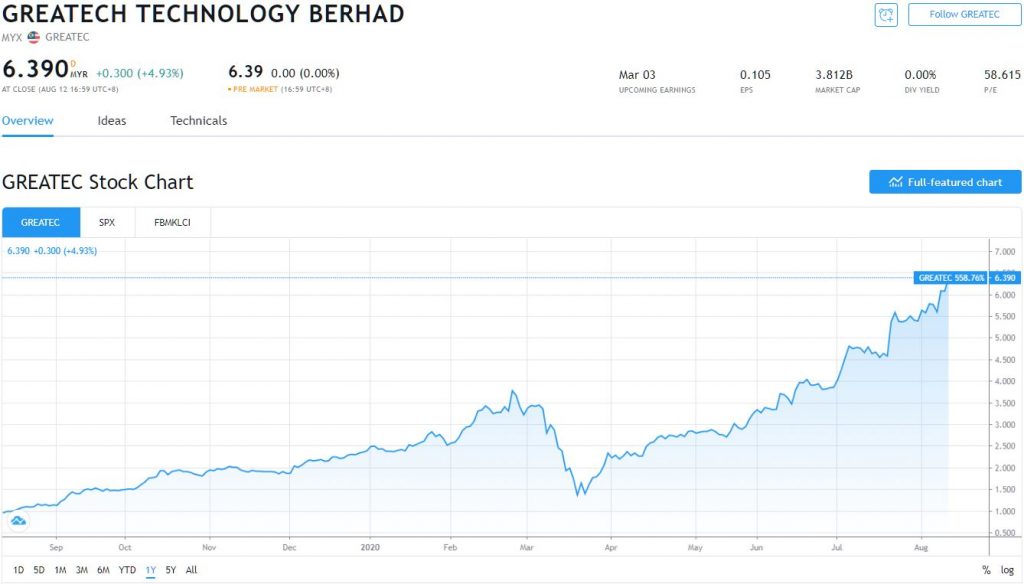The image size is (1024, 584).
Task: Set chart range to 5D
Action: (39, 570)
